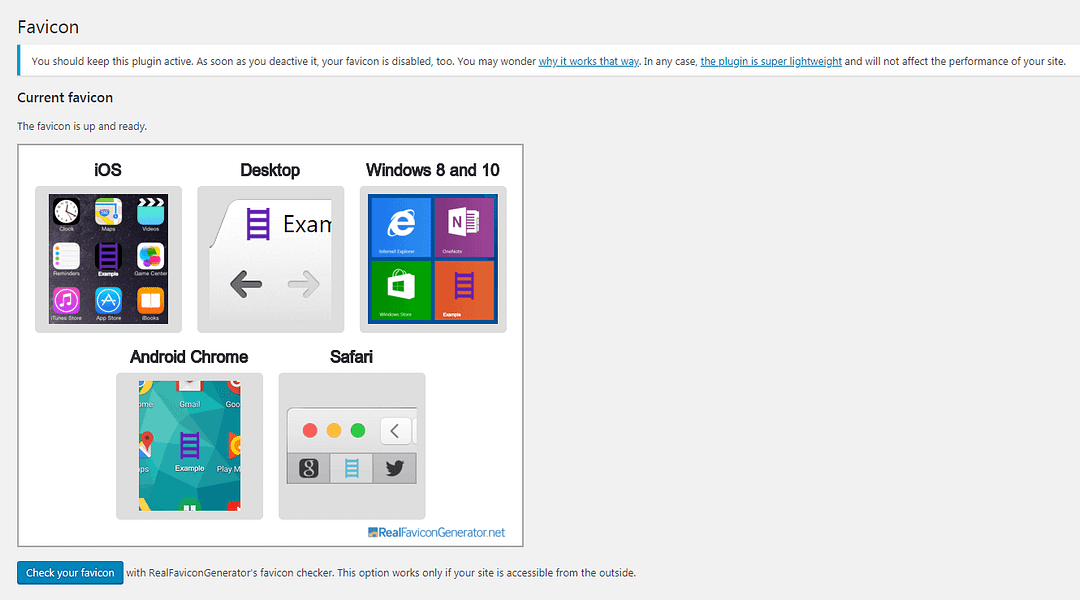Select the ladder favicon tab in Safari preview
This screenshot has height=600, width=1080.
350,467
